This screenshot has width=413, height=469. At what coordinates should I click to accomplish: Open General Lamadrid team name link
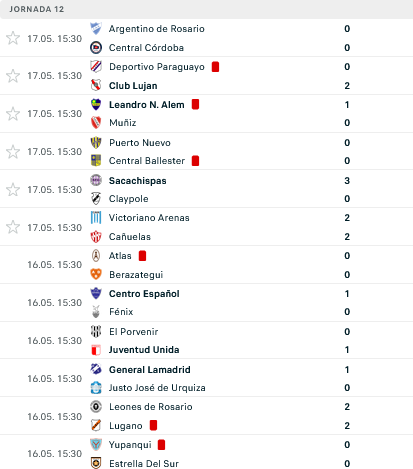click(150, 370)
